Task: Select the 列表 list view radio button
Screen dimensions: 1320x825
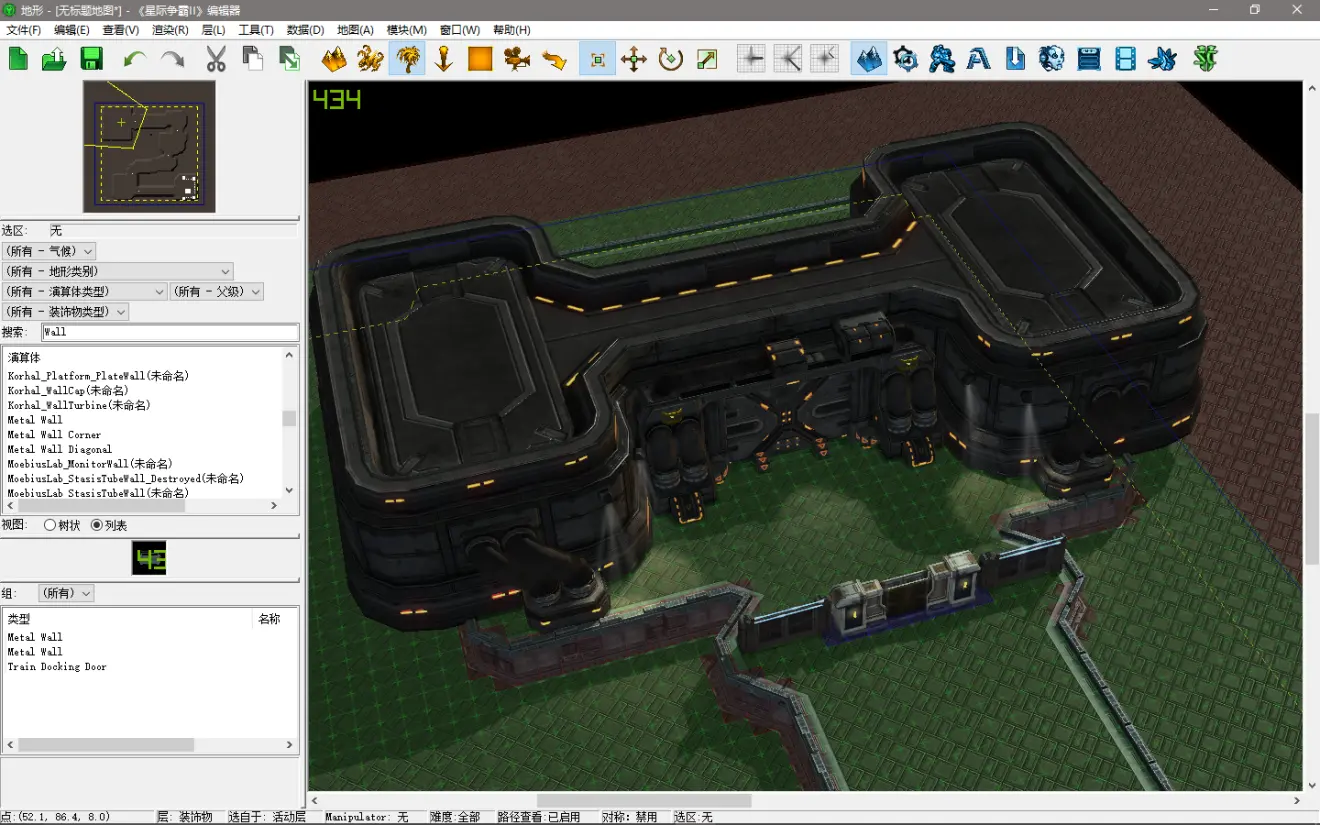Action: coord(97,525)
